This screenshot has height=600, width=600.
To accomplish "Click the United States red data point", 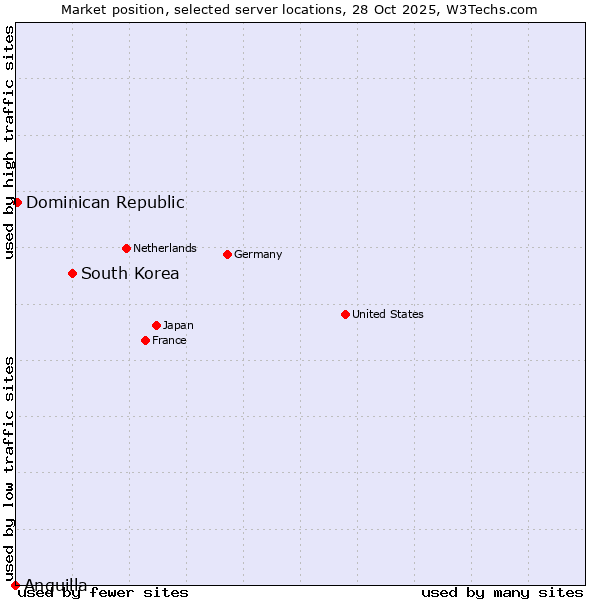I will click(345, 314).
